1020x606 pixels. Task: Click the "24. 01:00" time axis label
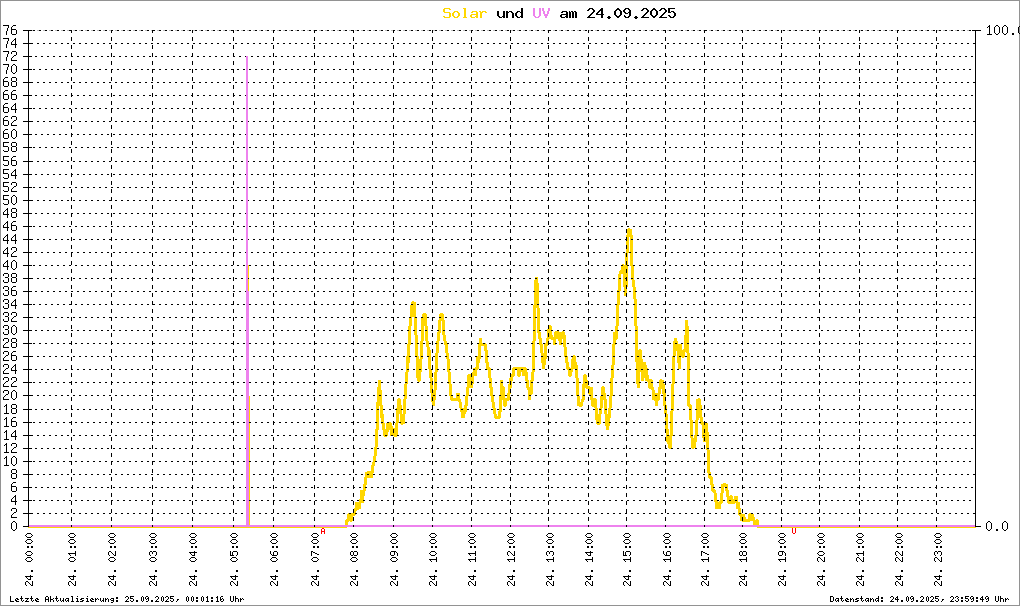pos(72,560)
